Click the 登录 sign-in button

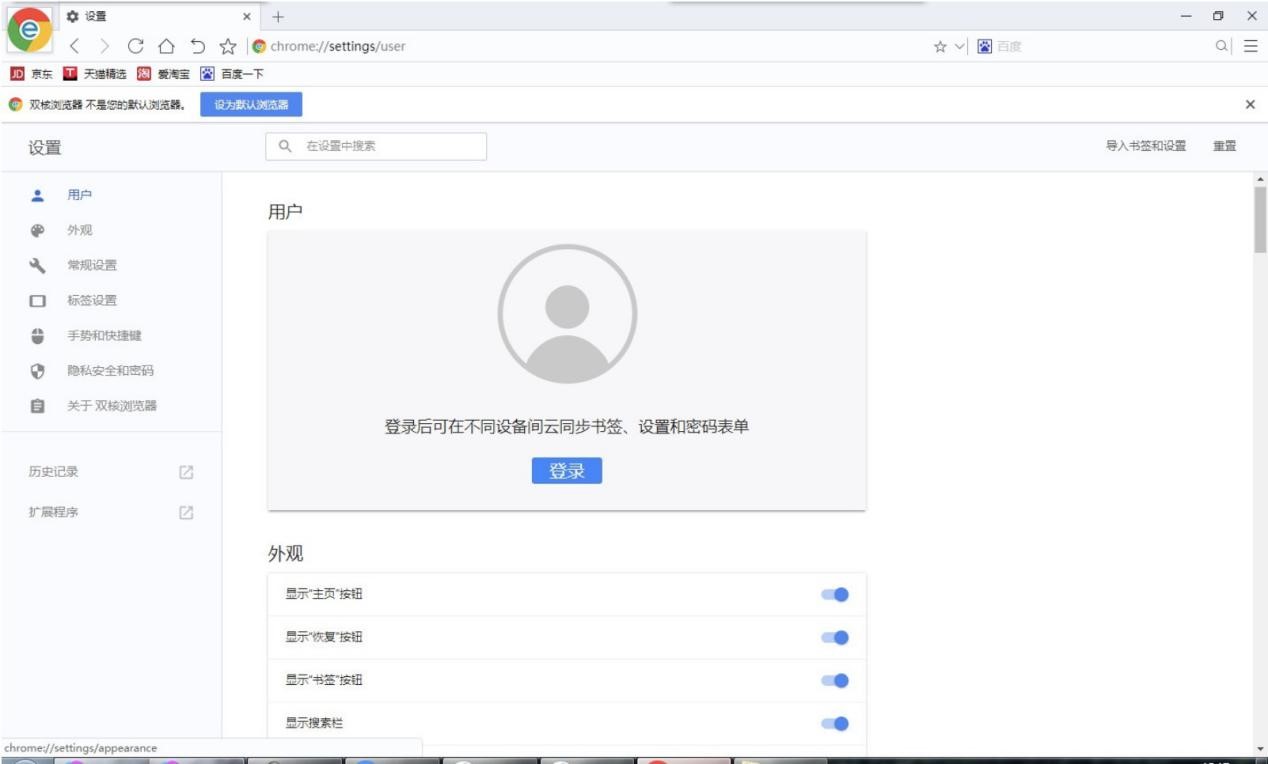(567, 470)
